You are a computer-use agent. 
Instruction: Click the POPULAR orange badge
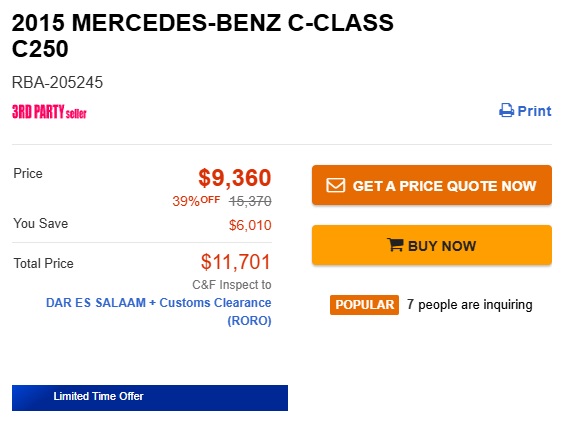(x=364, y=305)
